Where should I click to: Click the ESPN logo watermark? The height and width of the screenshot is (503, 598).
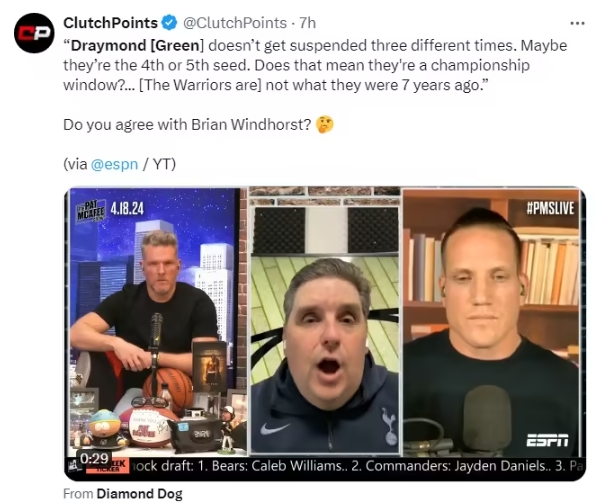[x=547, y=440]
